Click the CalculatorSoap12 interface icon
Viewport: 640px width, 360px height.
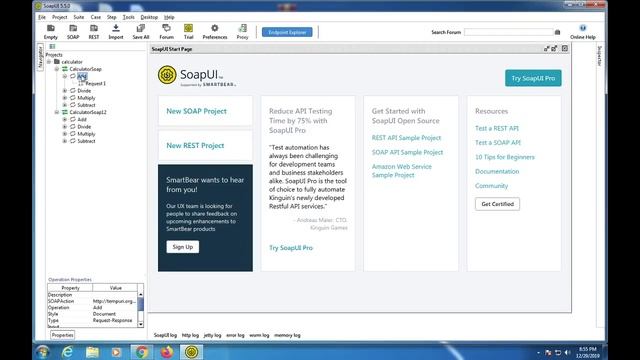coord(64,112)
